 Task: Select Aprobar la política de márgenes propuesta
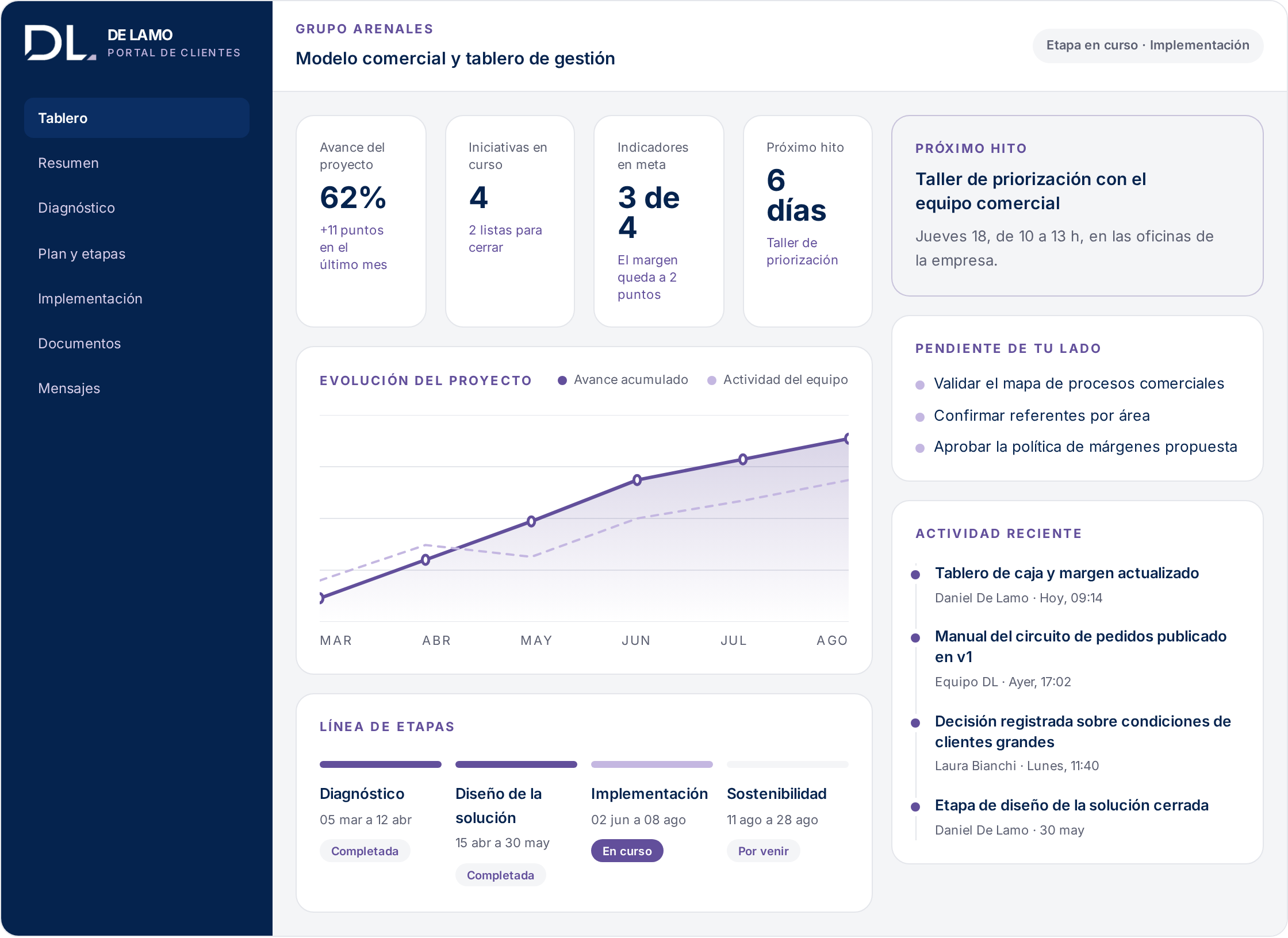click(1086, 447)
